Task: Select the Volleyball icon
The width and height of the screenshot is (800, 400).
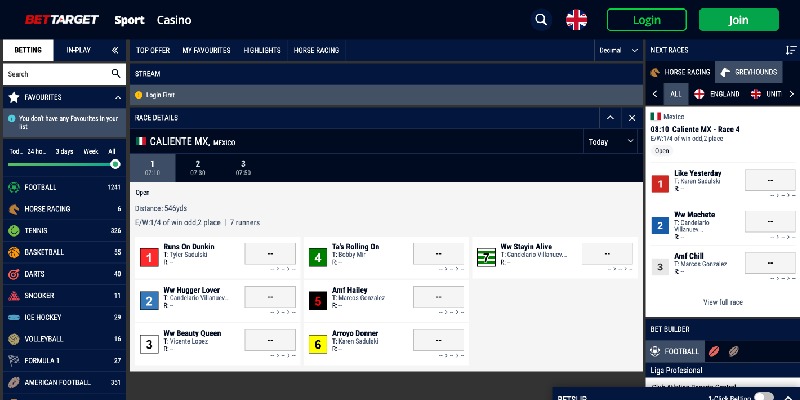Action: point(14,339)
